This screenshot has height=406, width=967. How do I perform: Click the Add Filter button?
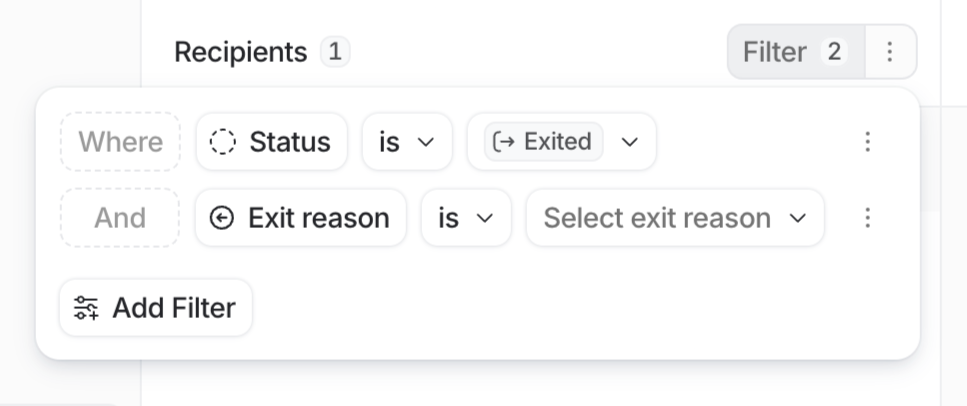point(156,308)
